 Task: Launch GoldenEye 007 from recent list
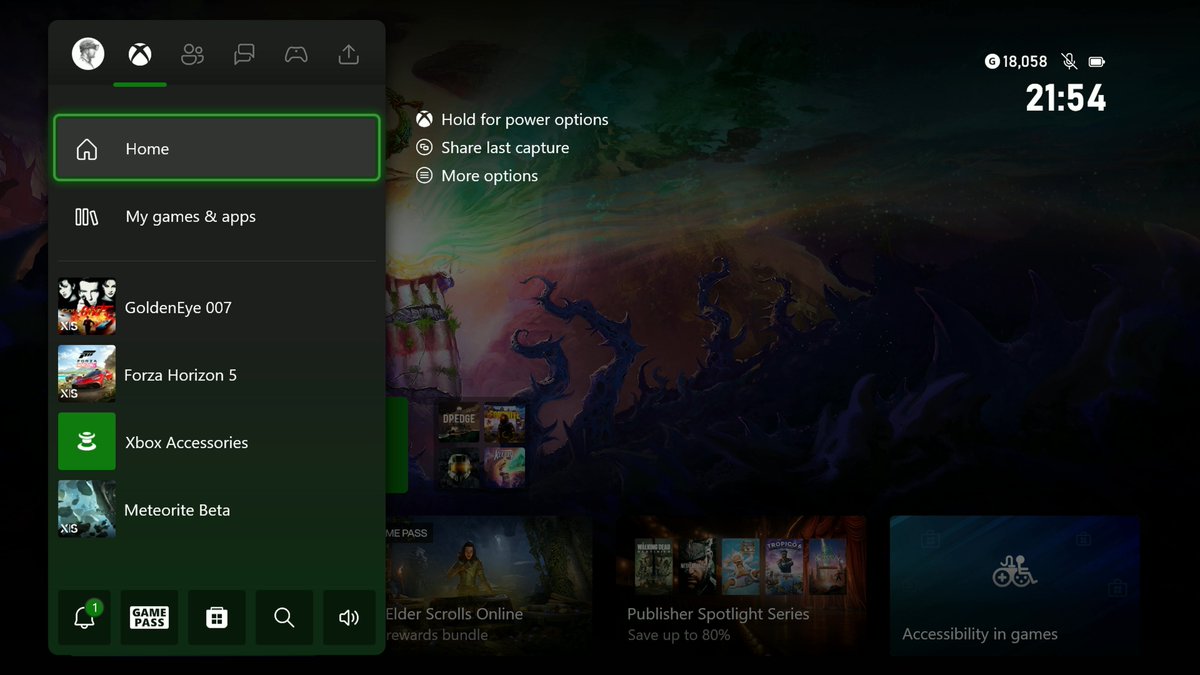[217, 306]
